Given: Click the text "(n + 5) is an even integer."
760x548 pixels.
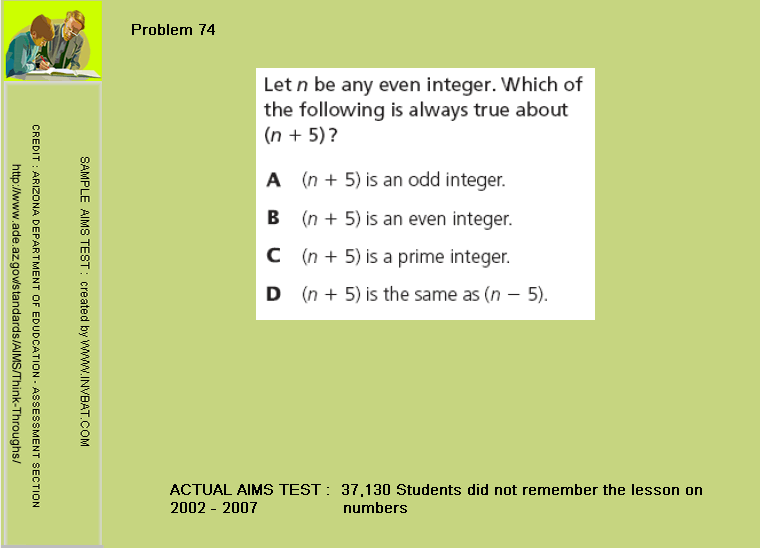Looking at the screenshot, I should 407,218.
